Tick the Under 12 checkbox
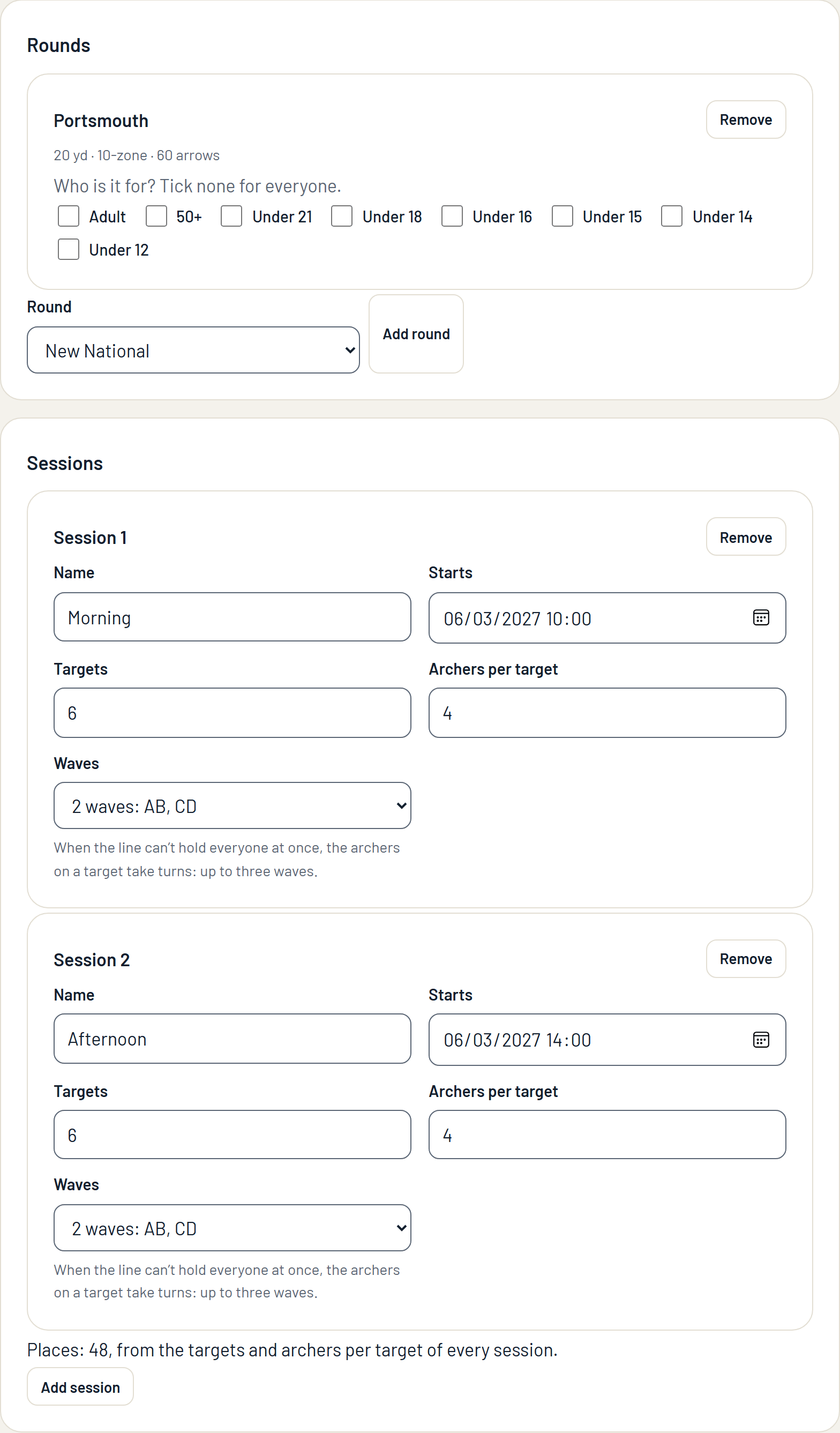The image size is (840, 1433). (68, 249)
